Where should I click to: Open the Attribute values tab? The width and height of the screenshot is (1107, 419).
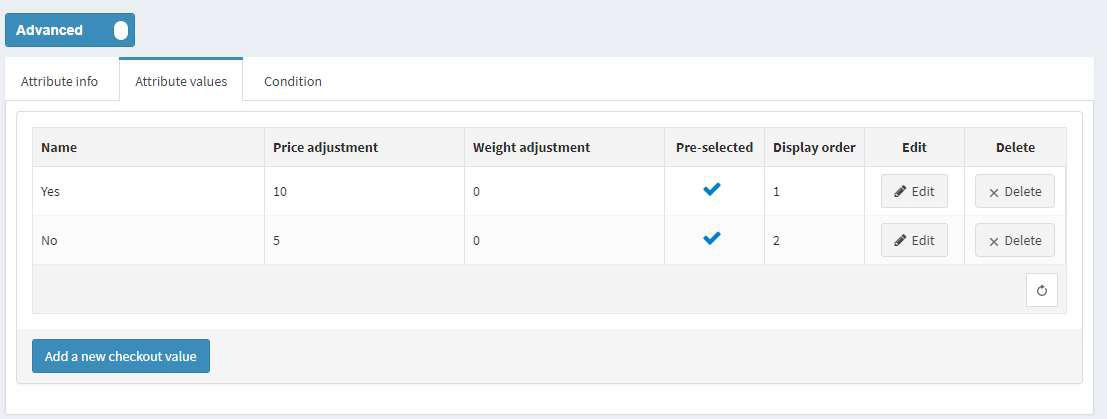[181, 81]
